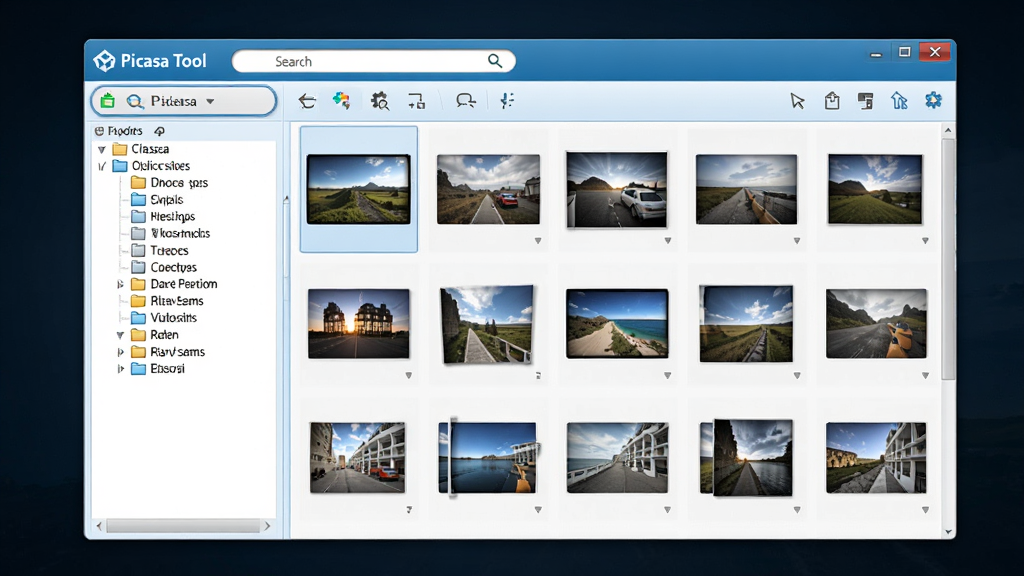Image resolution: width=1024 pixels, height=576 pixels.
Task: Expand the 'Dare Peetiom' folder arrow
Action: pos(120,284)
